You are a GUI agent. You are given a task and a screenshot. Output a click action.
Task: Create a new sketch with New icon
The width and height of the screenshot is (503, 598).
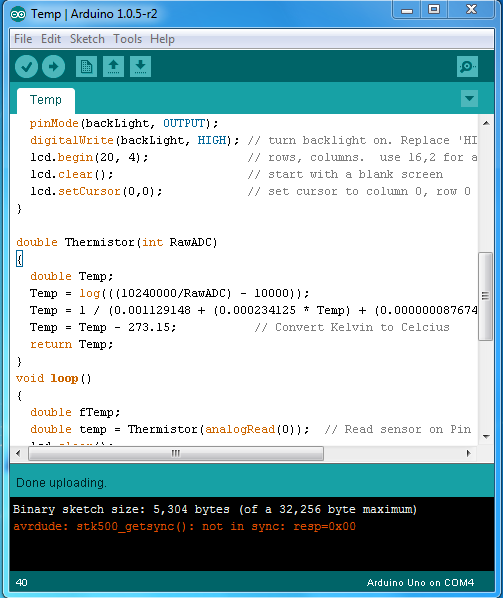[x=86, y=67]
